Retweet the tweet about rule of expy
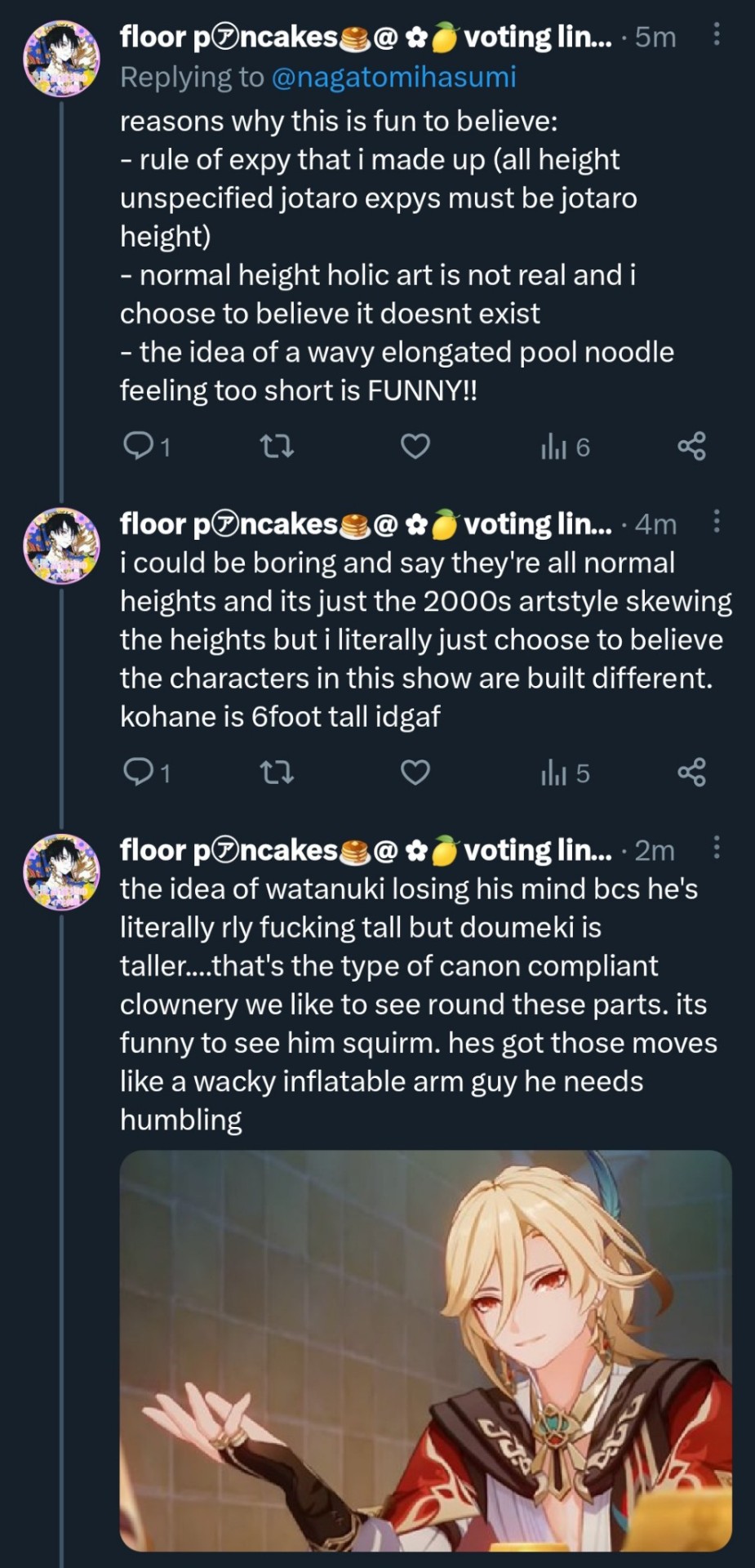The width and height of the screenshot is (755, 1568). click(276, 446)
